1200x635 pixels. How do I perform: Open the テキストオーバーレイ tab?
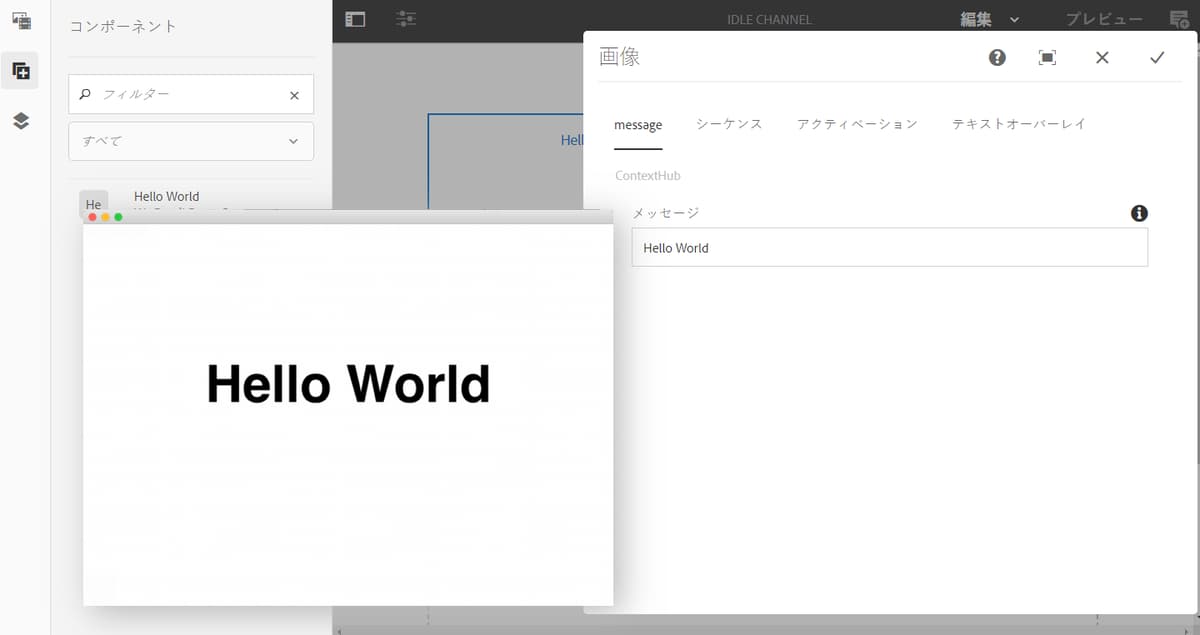pyautogui.click(x=1018, y=124)
